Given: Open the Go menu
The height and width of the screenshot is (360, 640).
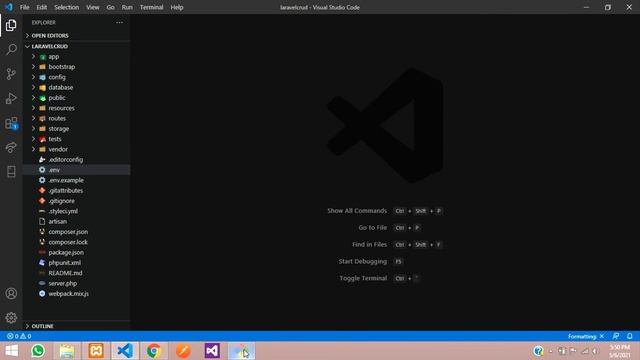Looking at the screenshot, I should [x=110, y=7].
